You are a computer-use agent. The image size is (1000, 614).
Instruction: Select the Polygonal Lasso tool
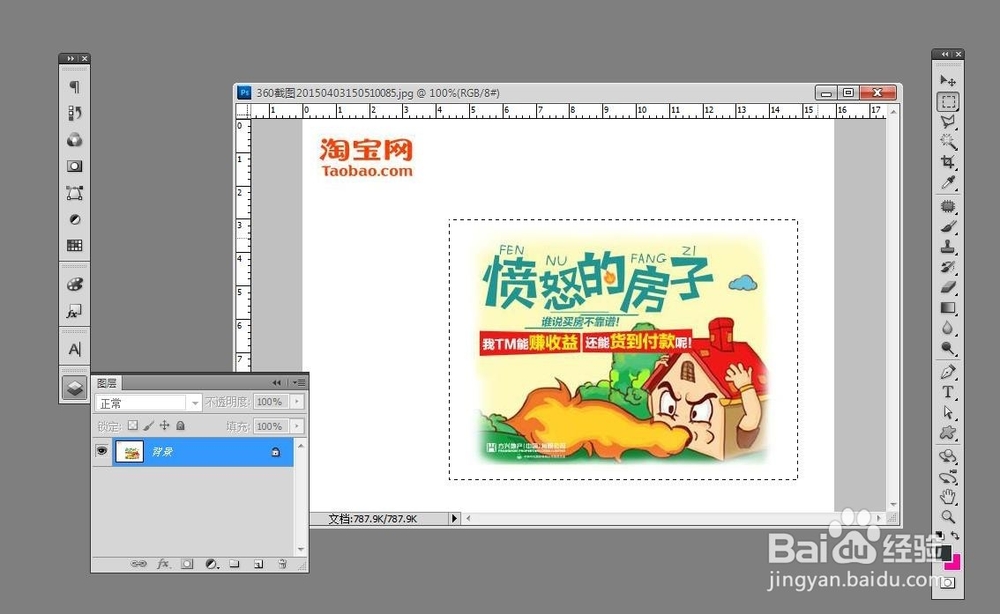pos(948,122)
